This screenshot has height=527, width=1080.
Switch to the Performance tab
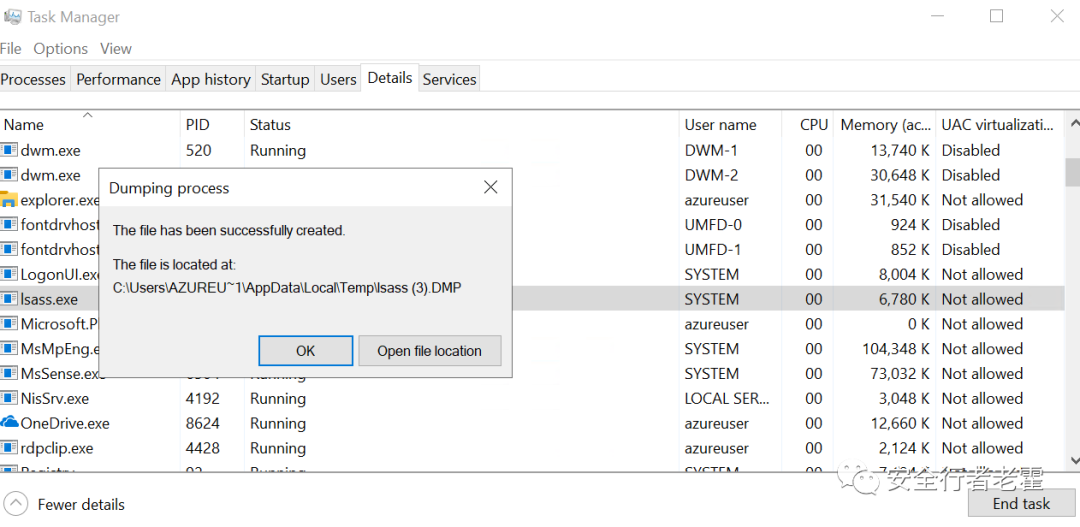click(x=118, y=79)
